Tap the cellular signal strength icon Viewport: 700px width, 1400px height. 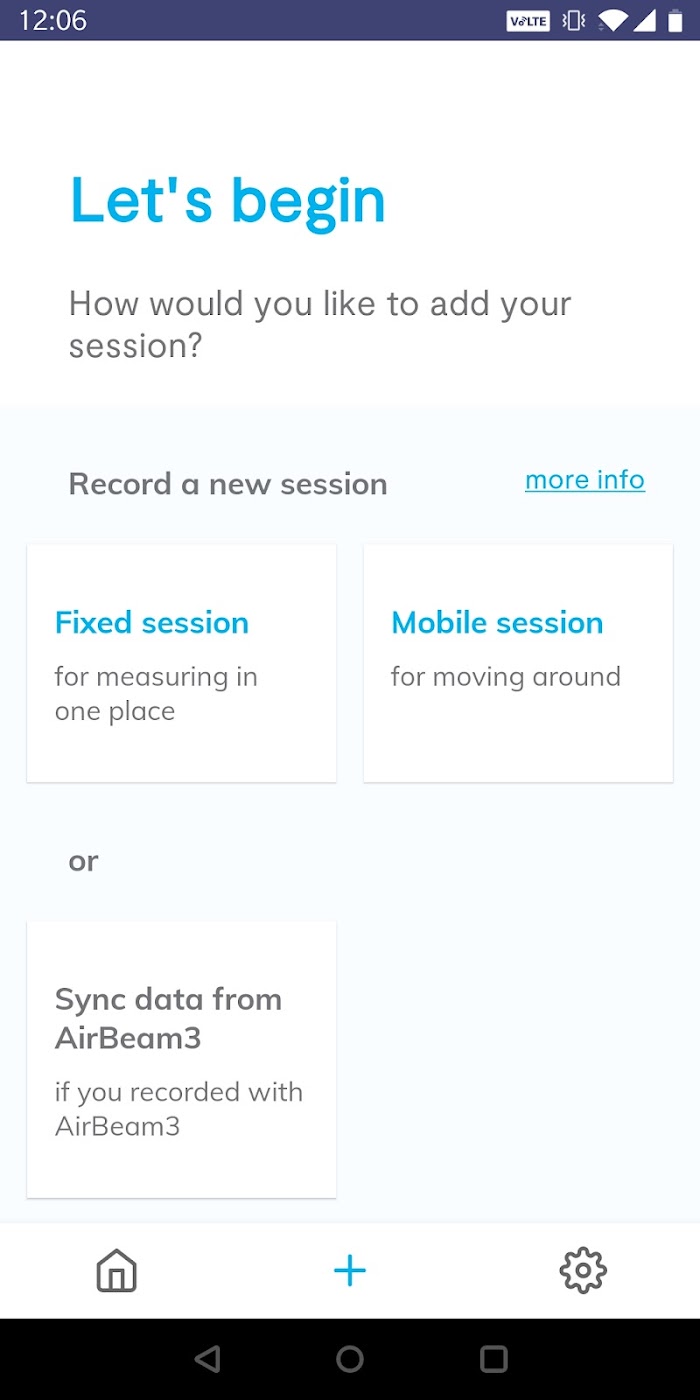644,20
